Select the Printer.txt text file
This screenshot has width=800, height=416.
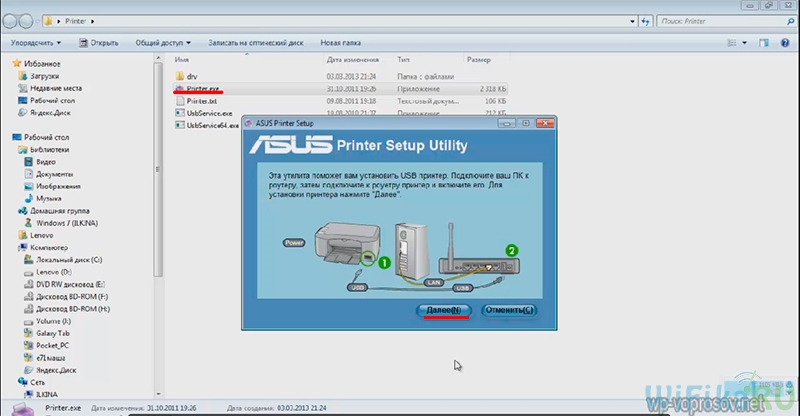pos(202,101)
